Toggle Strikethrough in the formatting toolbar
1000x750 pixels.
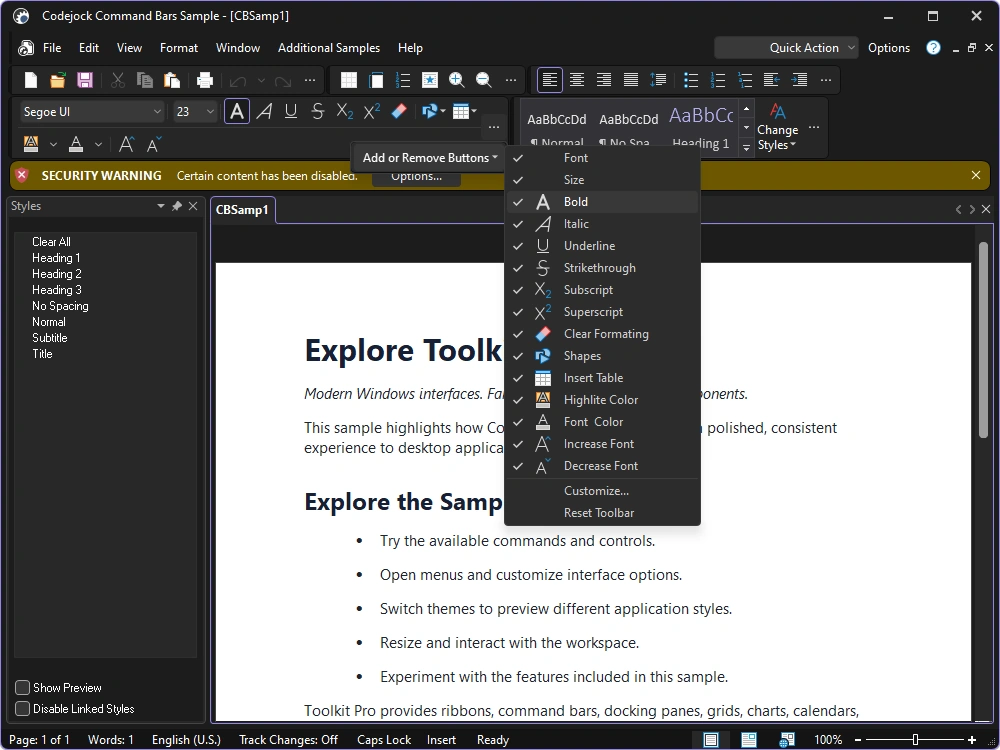click(x=318, y=112)
